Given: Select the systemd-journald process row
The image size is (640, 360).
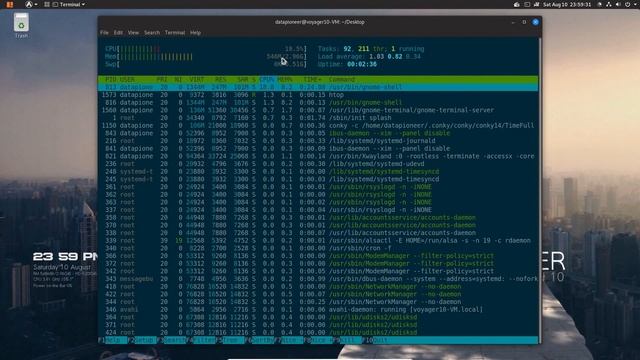Looking at the screenshot, I should click(318, 141).
